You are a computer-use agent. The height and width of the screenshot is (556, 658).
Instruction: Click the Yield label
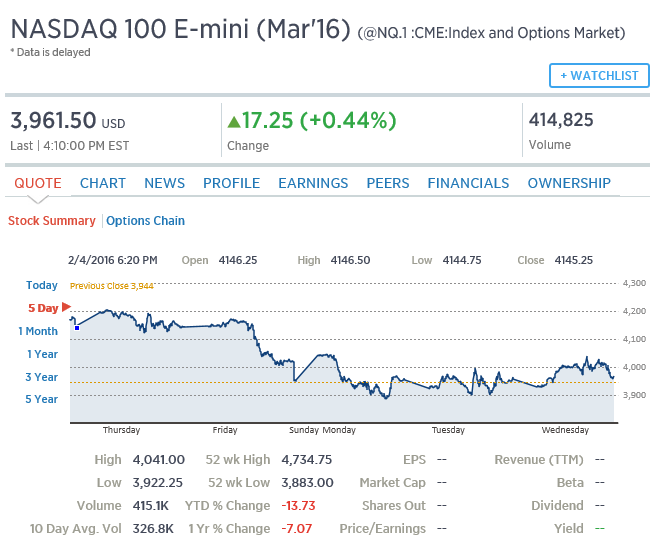coord(569,529)
